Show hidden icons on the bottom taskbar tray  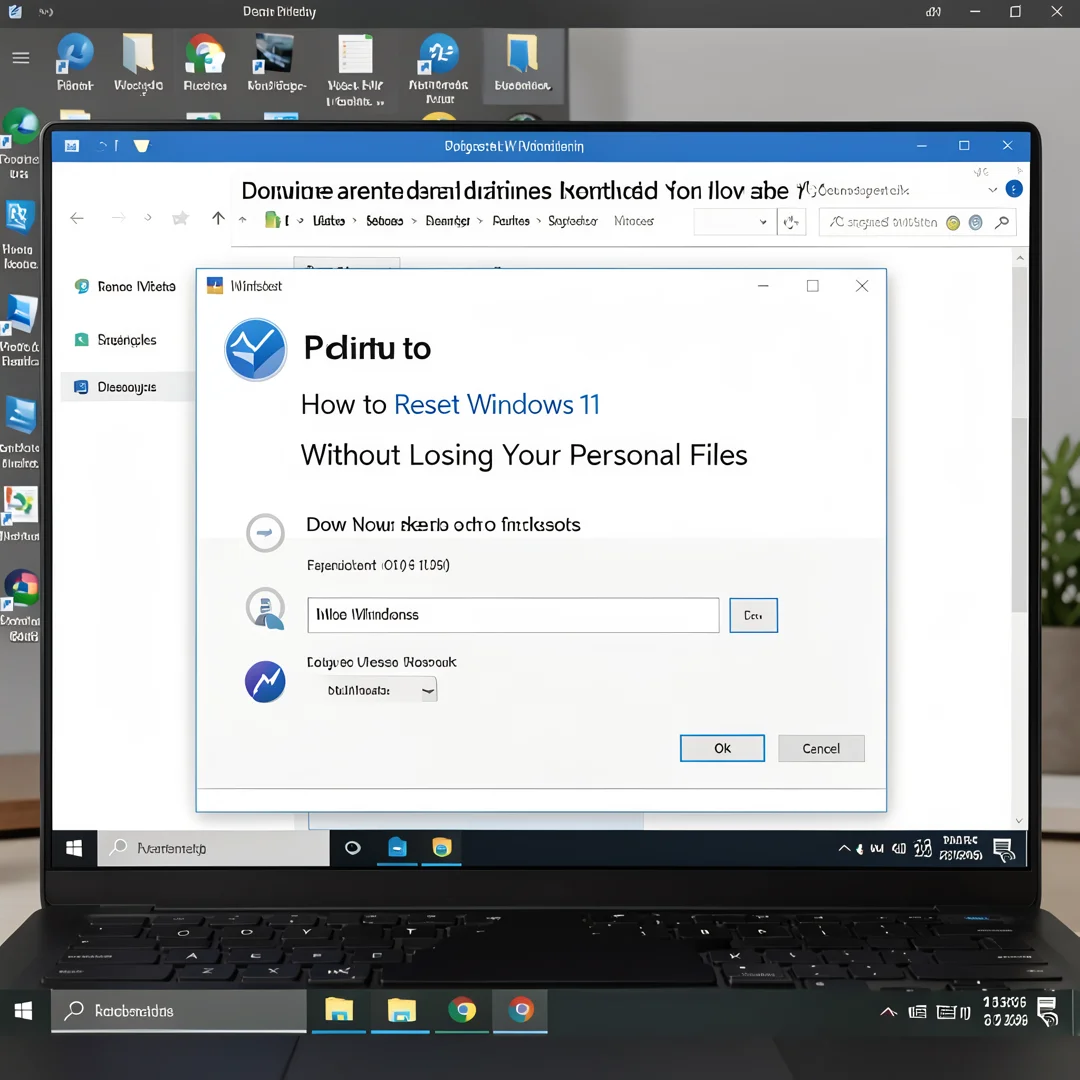889,1012
